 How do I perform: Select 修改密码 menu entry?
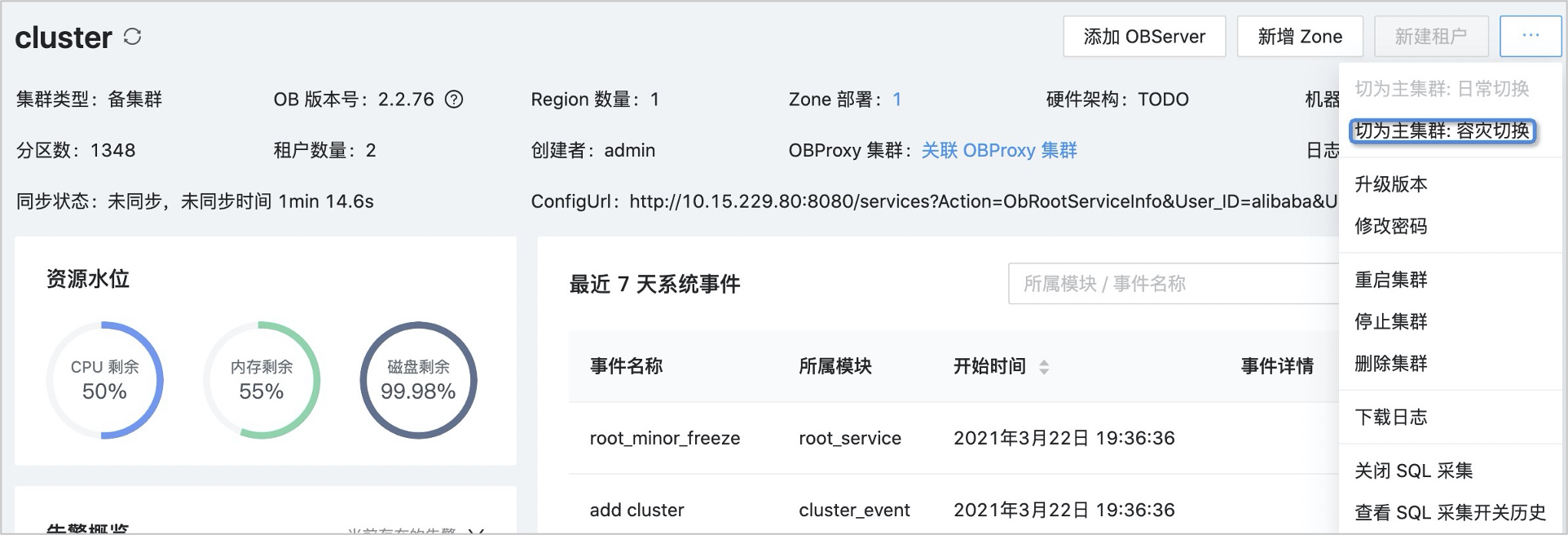point(1390,226)
